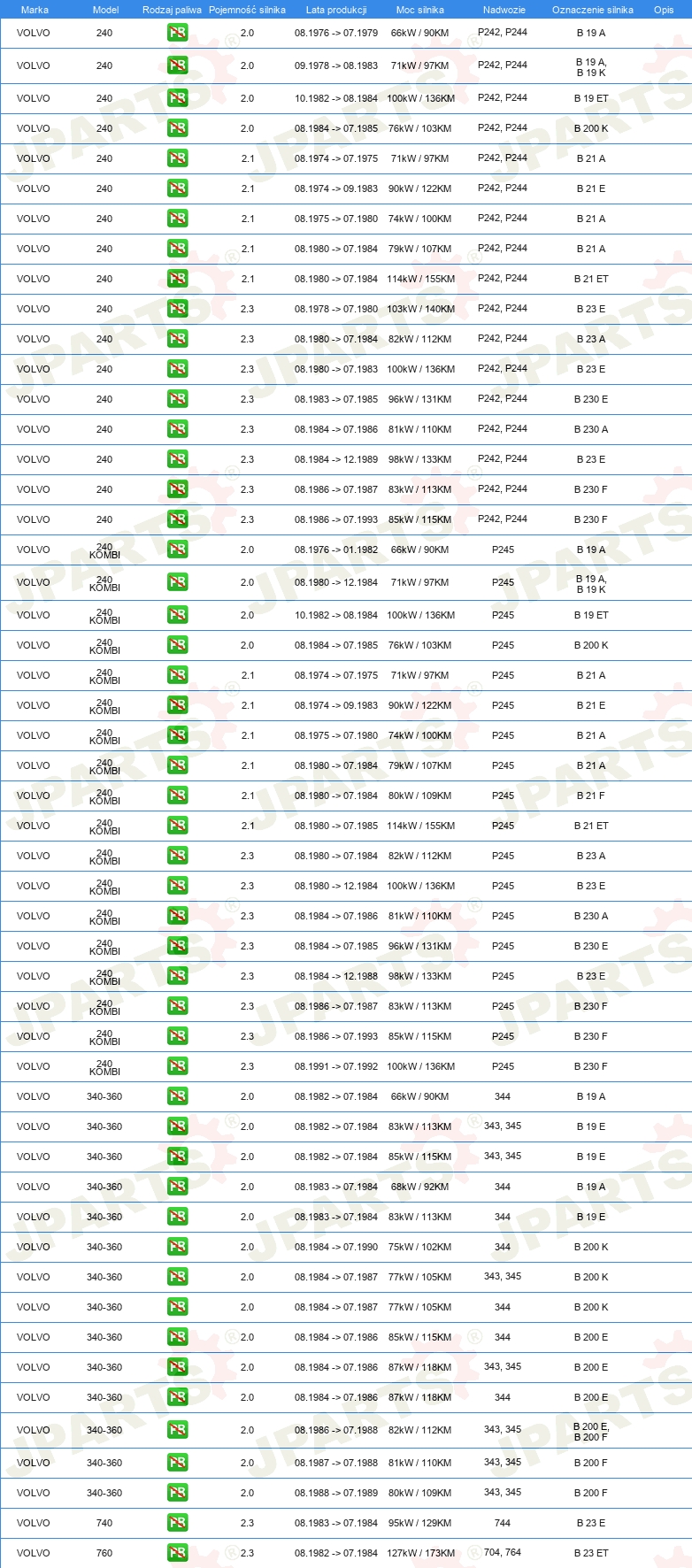This screenshot has height=1568, width=692.
Task: Click VOLVO in the 740 row
Action: pos(34,1523)
